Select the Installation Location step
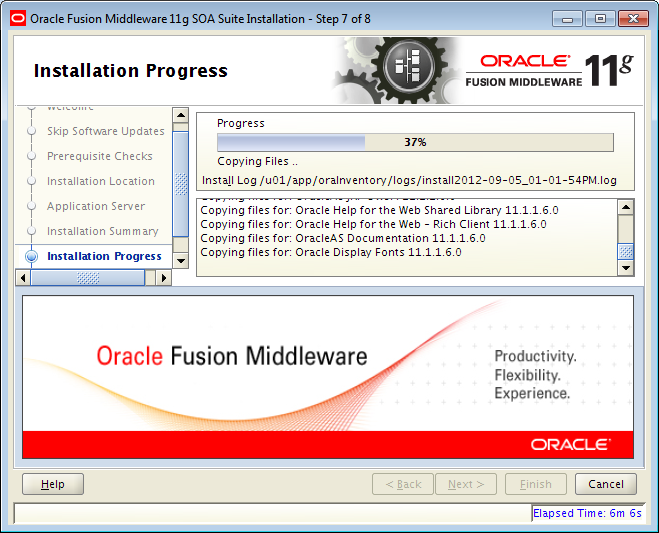This screenshot has width=659, height=533. click(x=101, y=181)
